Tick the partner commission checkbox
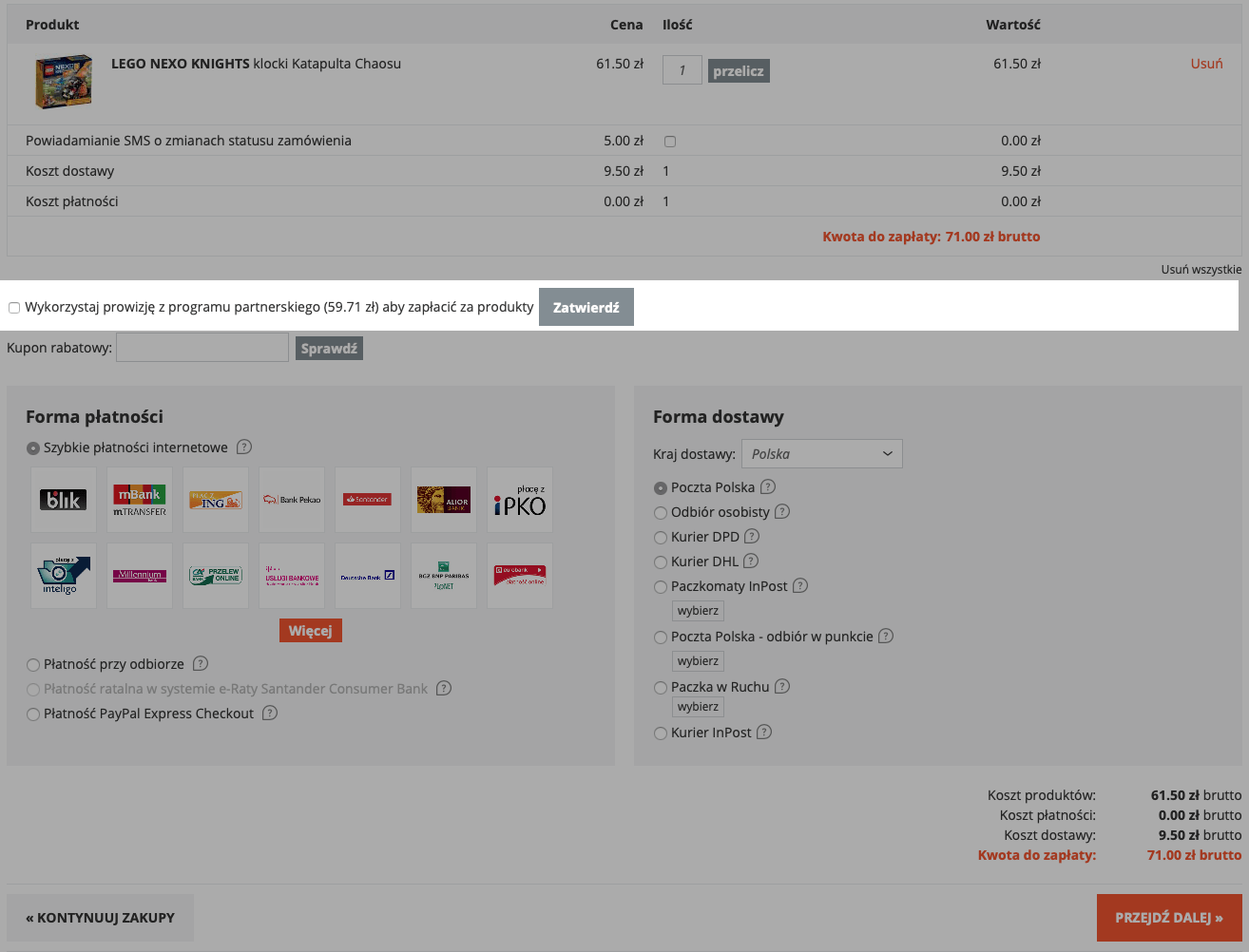The width and height of the screenshot is (1249, 952). (14, 308)
